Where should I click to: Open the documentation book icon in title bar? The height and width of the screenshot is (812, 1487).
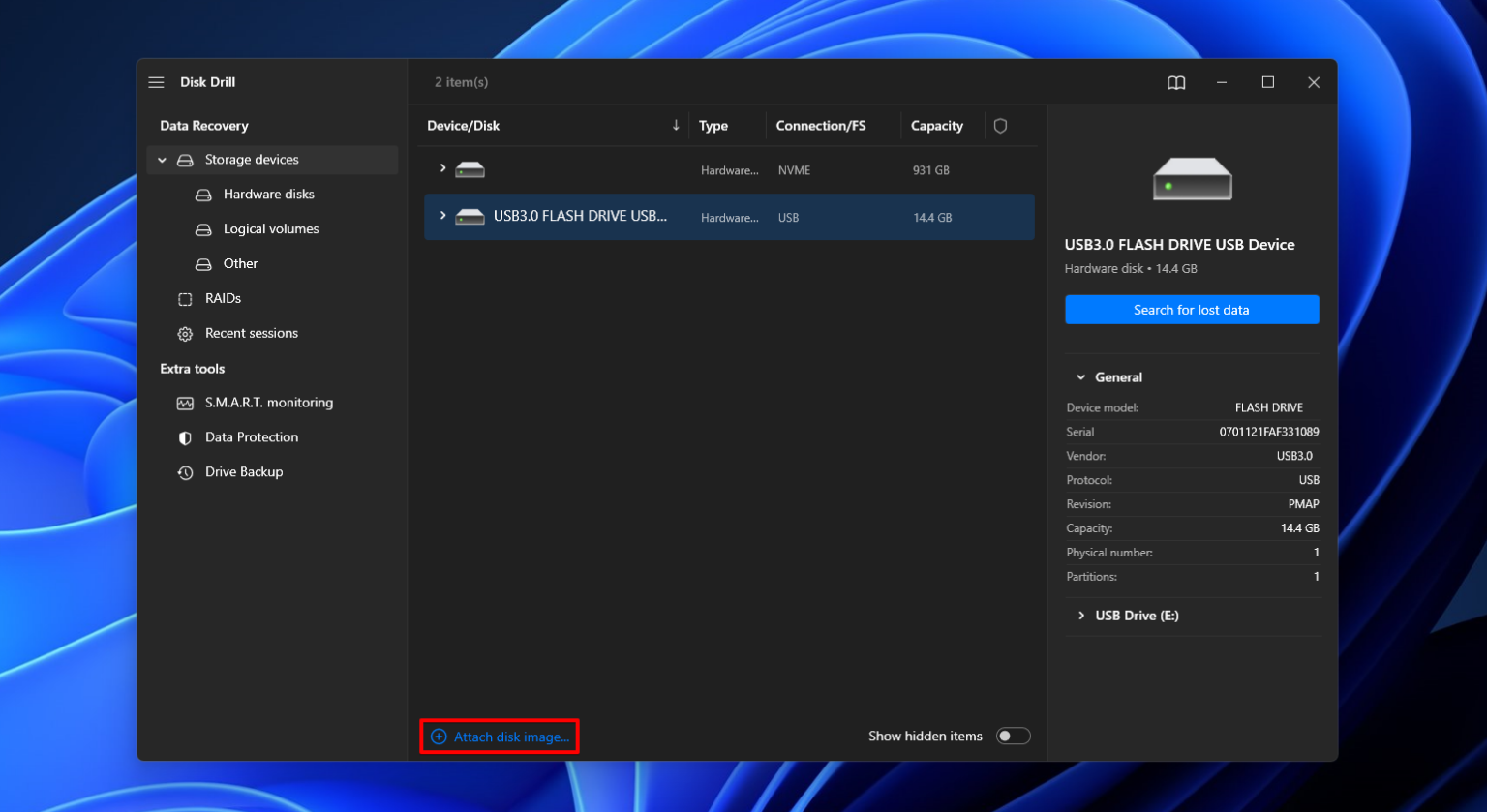pyautogui.click(x=1175, y=82)
